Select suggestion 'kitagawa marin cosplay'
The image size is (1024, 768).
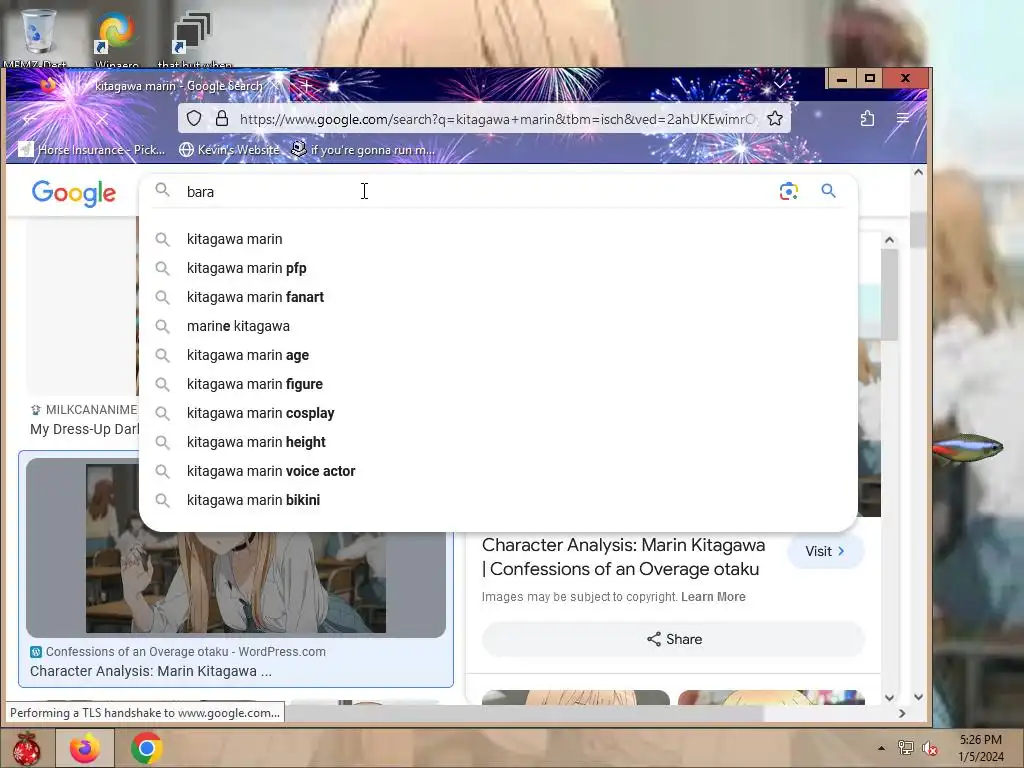(x=261, y=413)
